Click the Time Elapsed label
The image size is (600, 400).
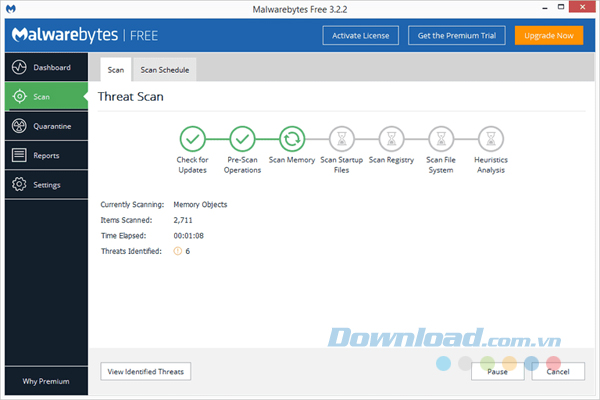pyautogui.click(x=123, y=235)
